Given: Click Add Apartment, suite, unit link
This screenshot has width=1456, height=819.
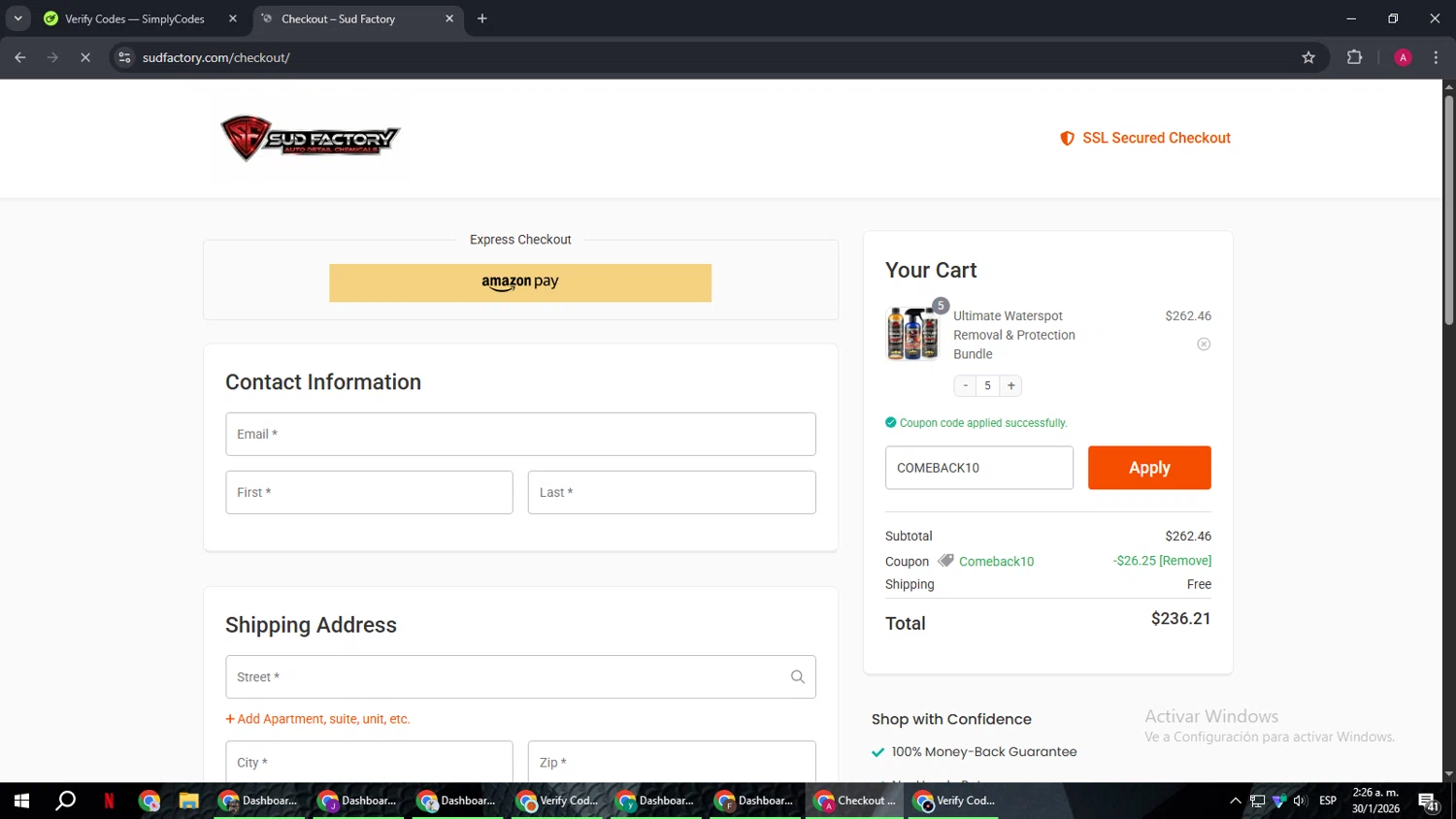Looking at the screenshot, I should (317, 719).
